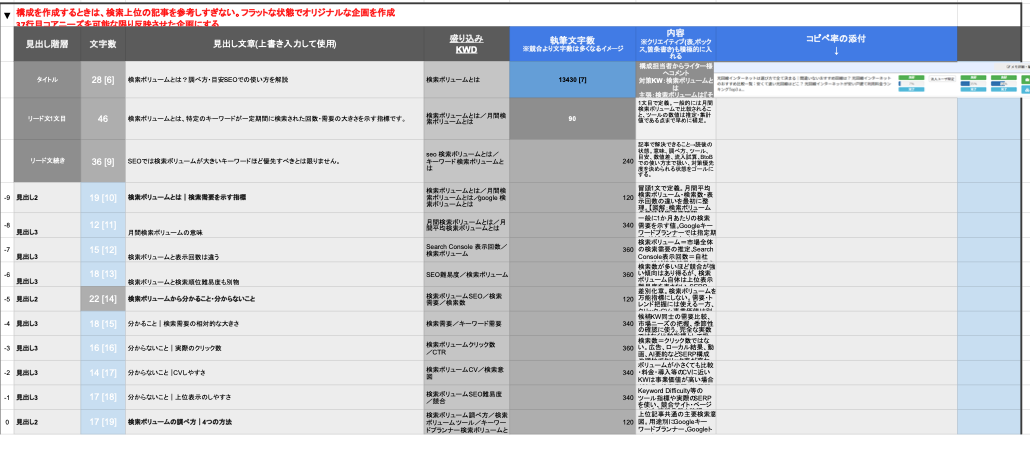The width and height of the screenshot is (1030, 470).
Task: Click the 見出しL2 label in row -9
Action: [47, 197]
